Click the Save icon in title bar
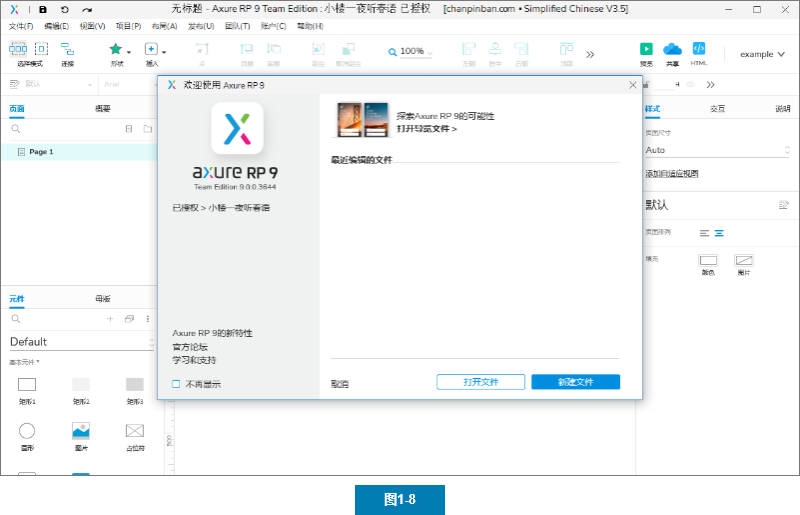The height and width of the screenshot is (515, 800). (x=43, y=9)
